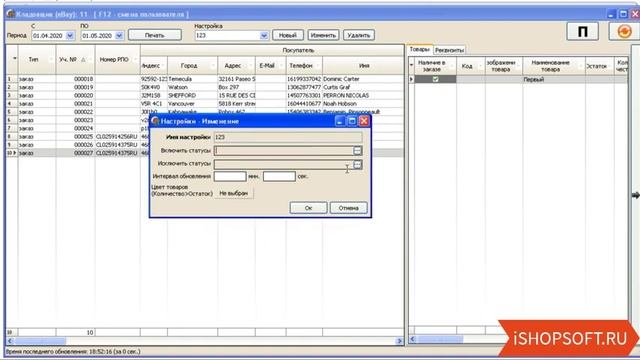Click phone cell 16199337042

click(304, 79)
